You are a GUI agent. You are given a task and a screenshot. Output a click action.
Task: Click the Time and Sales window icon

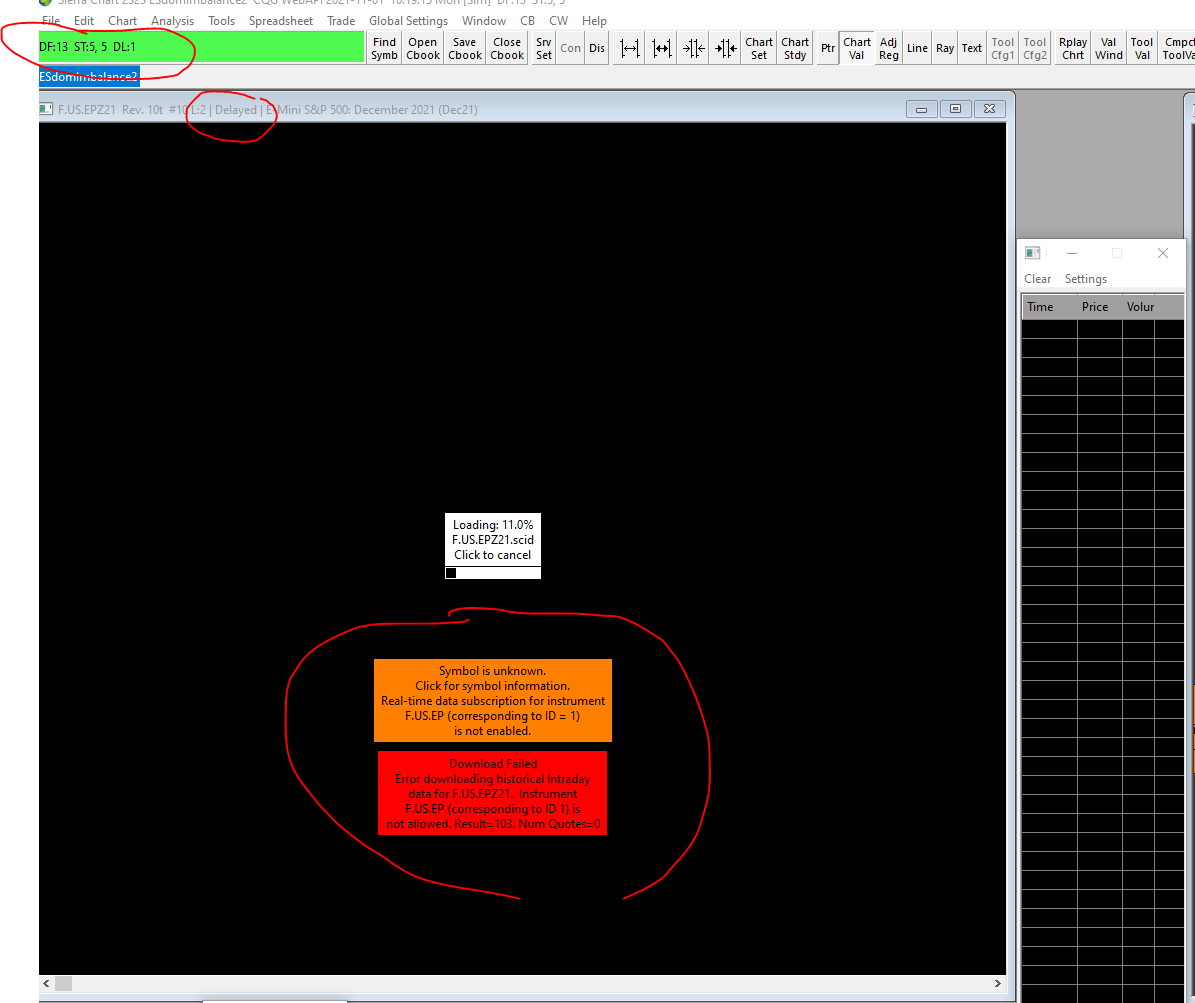pyautogui.click(x=1032, y=253)
